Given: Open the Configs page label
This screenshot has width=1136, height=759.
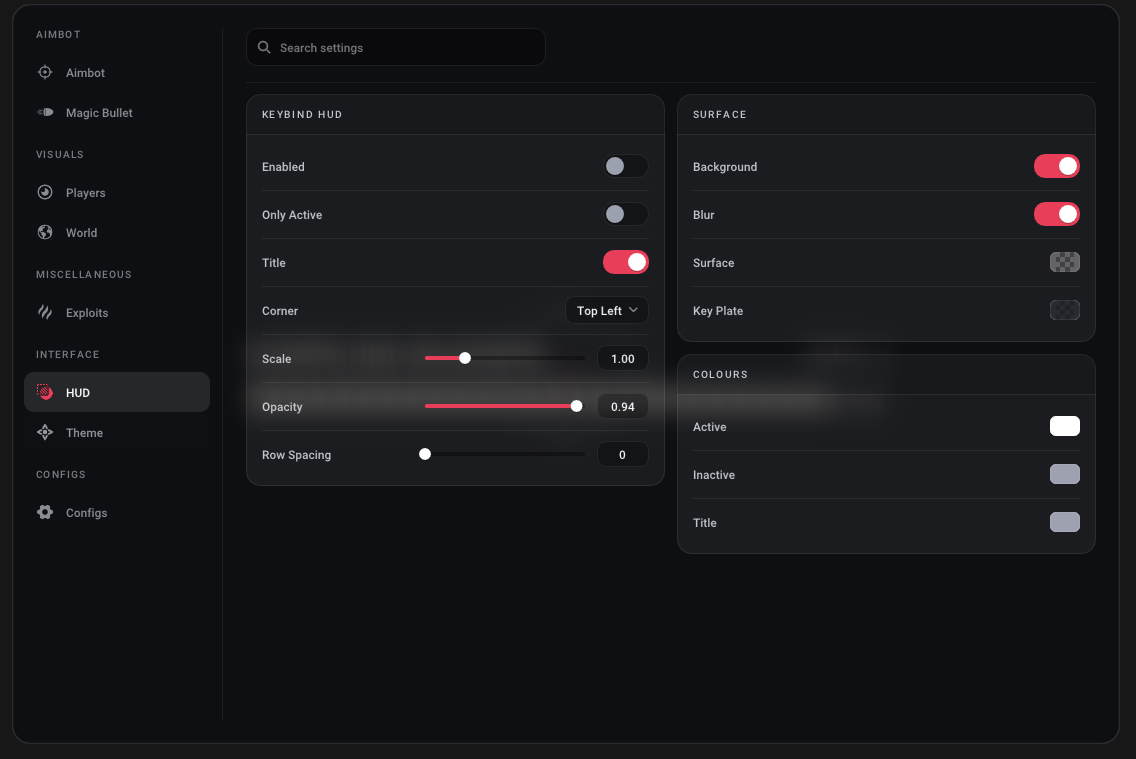Looking at the screenshot, I should click(x=86, y=513).
